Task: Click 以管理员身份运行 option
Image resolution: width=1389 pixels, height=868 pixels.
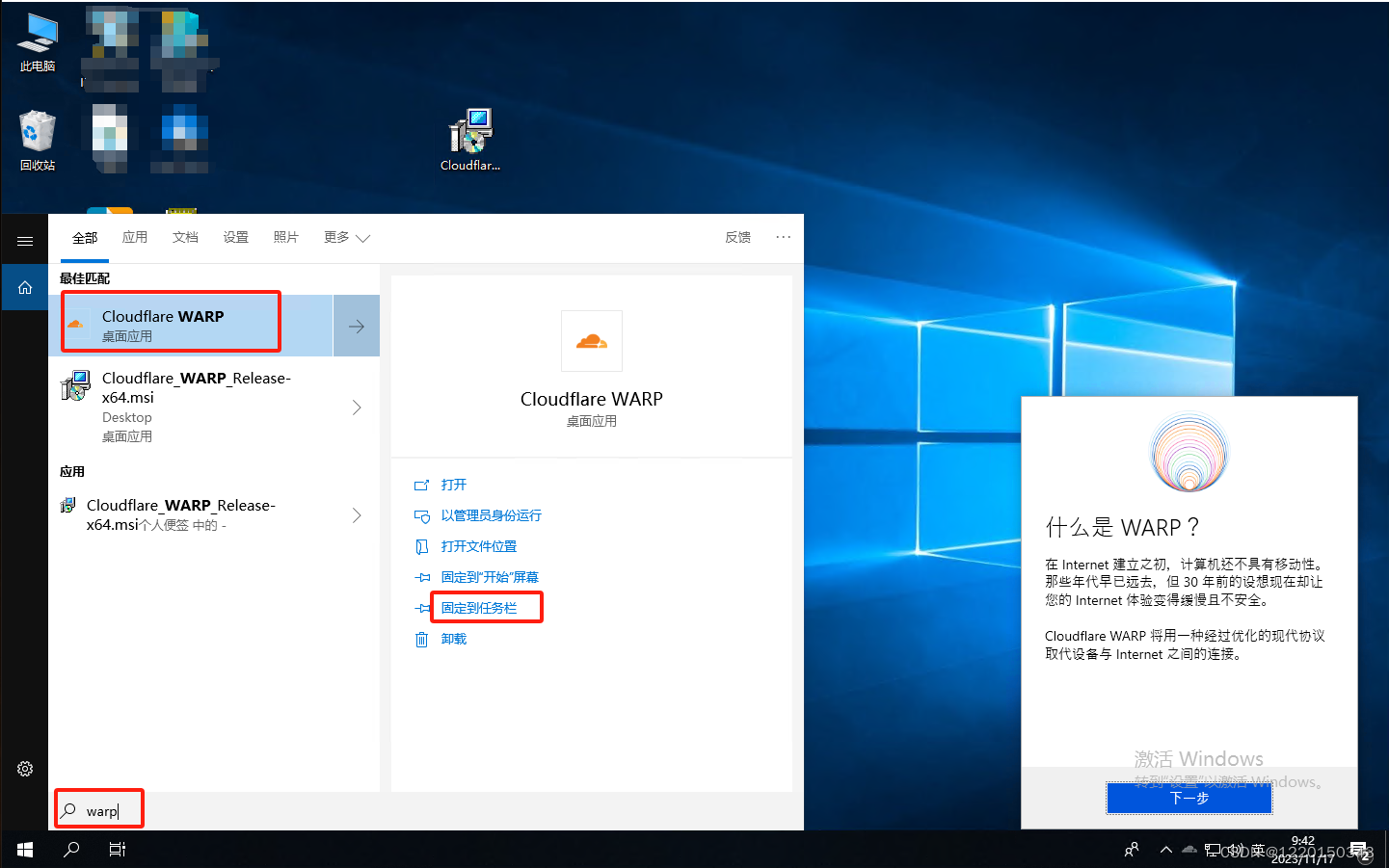Action: pos(492,515)
